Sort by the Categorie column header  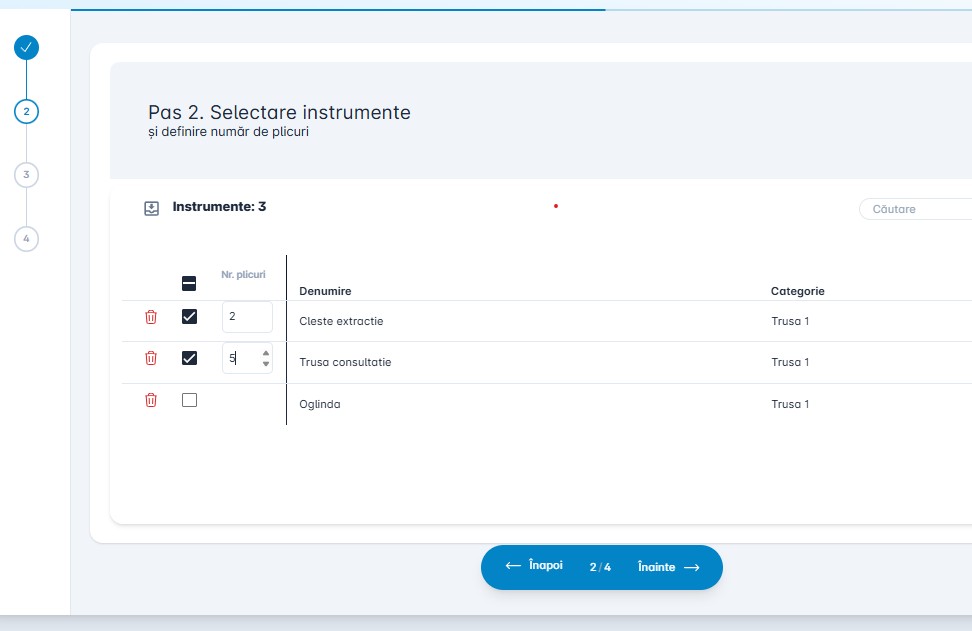797,291
